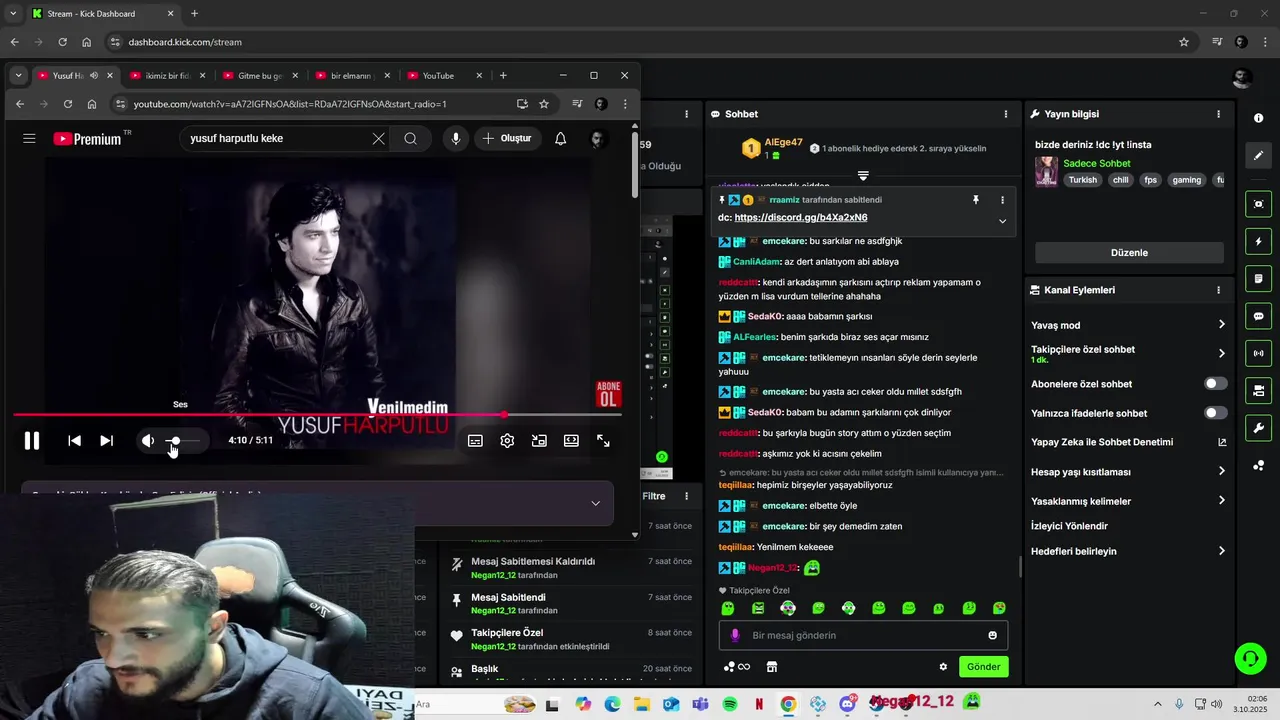Select the Turkish tag

[x=1082, y=180]
